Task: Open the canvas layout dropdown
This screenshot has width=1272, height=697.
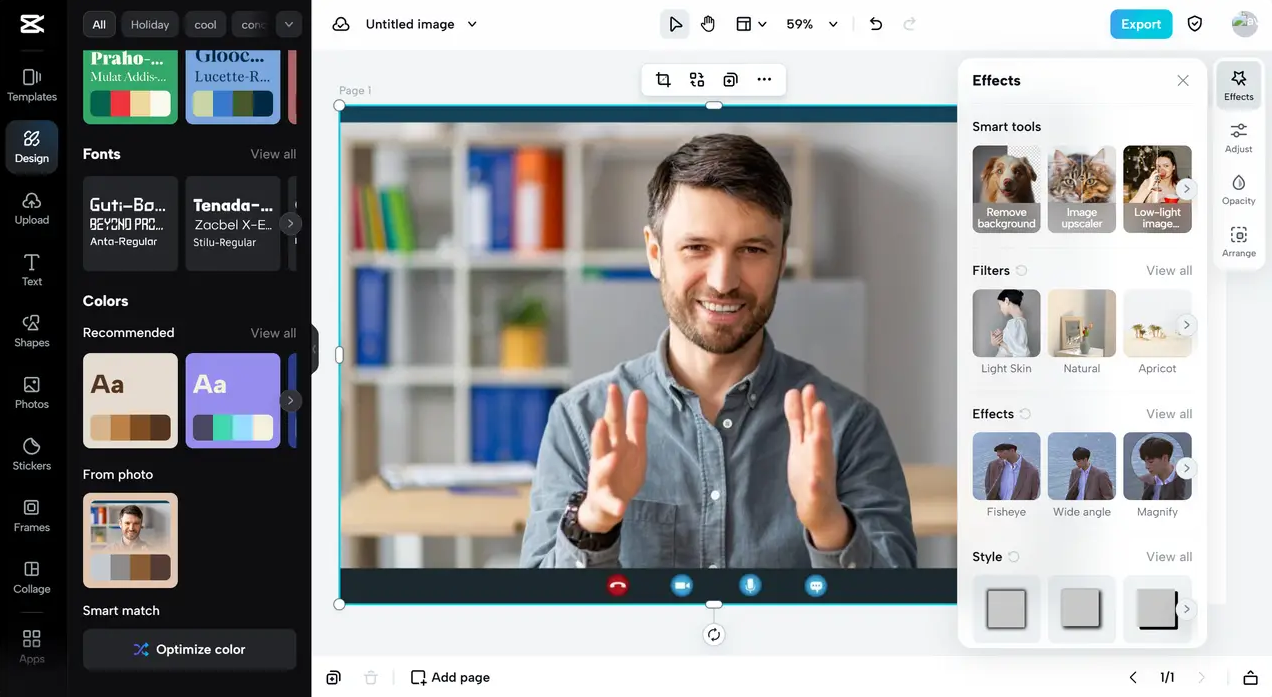Action: pyautogui.click(x=751, y=24)
